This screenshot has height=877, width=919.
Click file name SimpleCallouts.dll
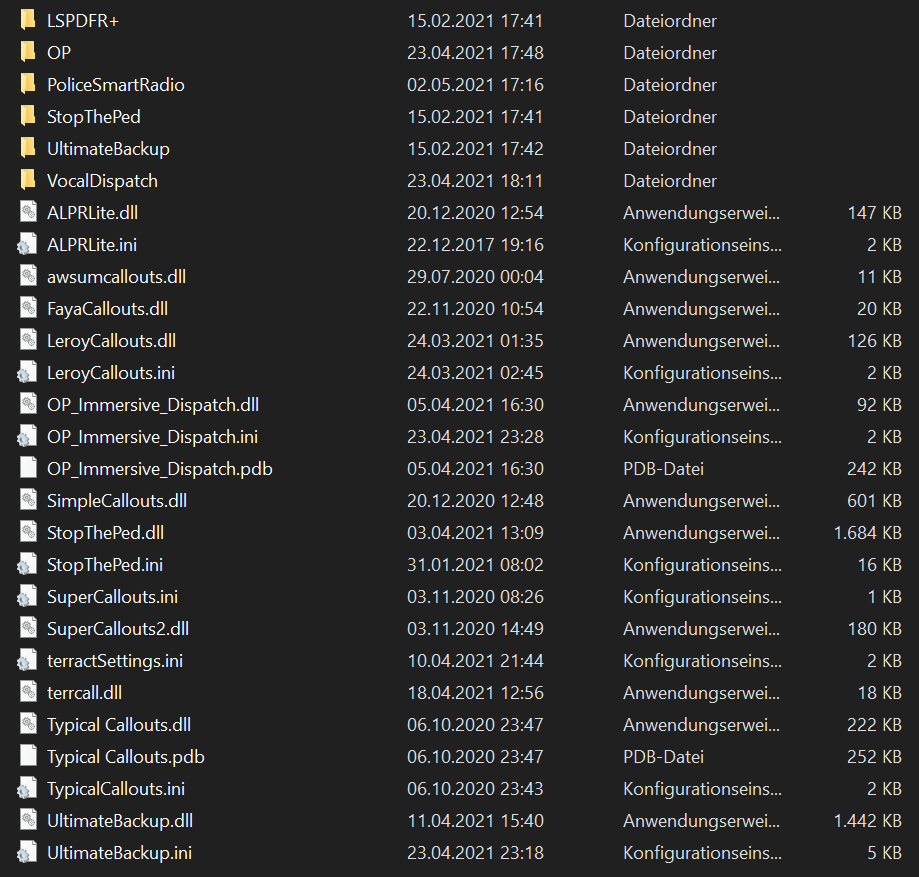click(x=117, y=501)
